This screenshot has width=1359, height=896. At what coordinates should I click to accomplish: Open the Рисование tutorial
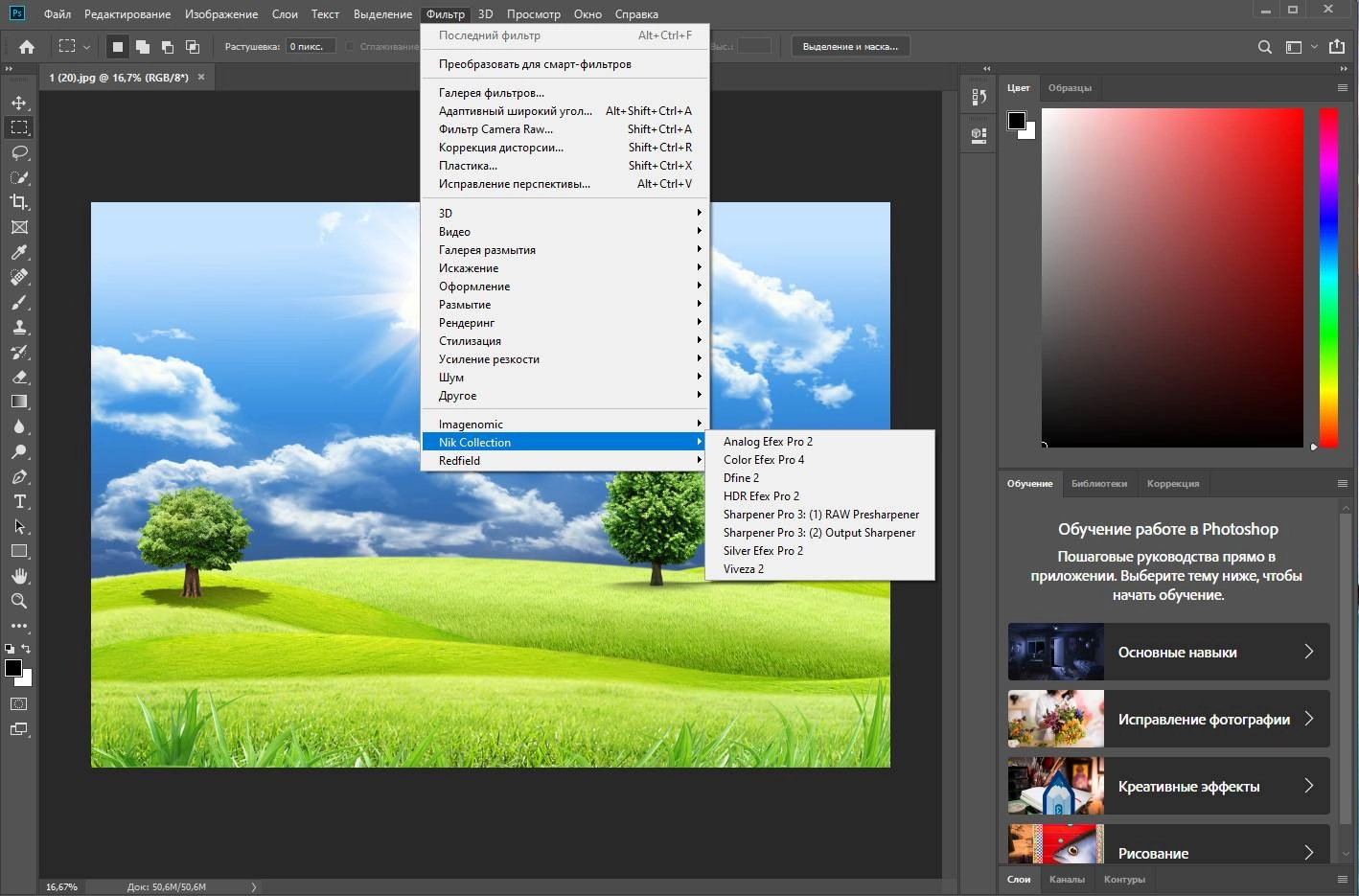(1168, 844)
